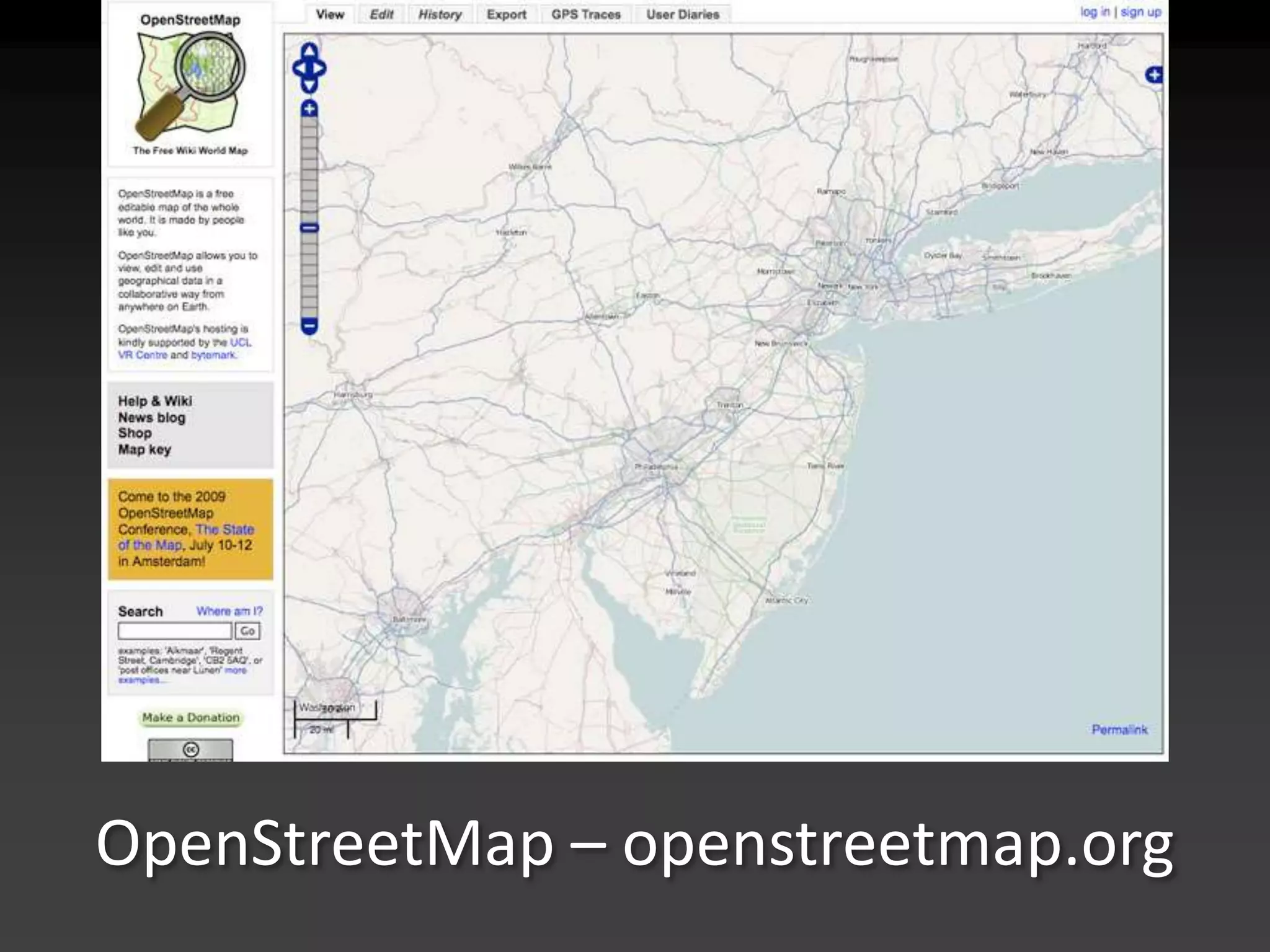The image size is (1270, 952).
Task: Click the Toms River label on map
Action: pyautogui.click(x=825, y=465)
